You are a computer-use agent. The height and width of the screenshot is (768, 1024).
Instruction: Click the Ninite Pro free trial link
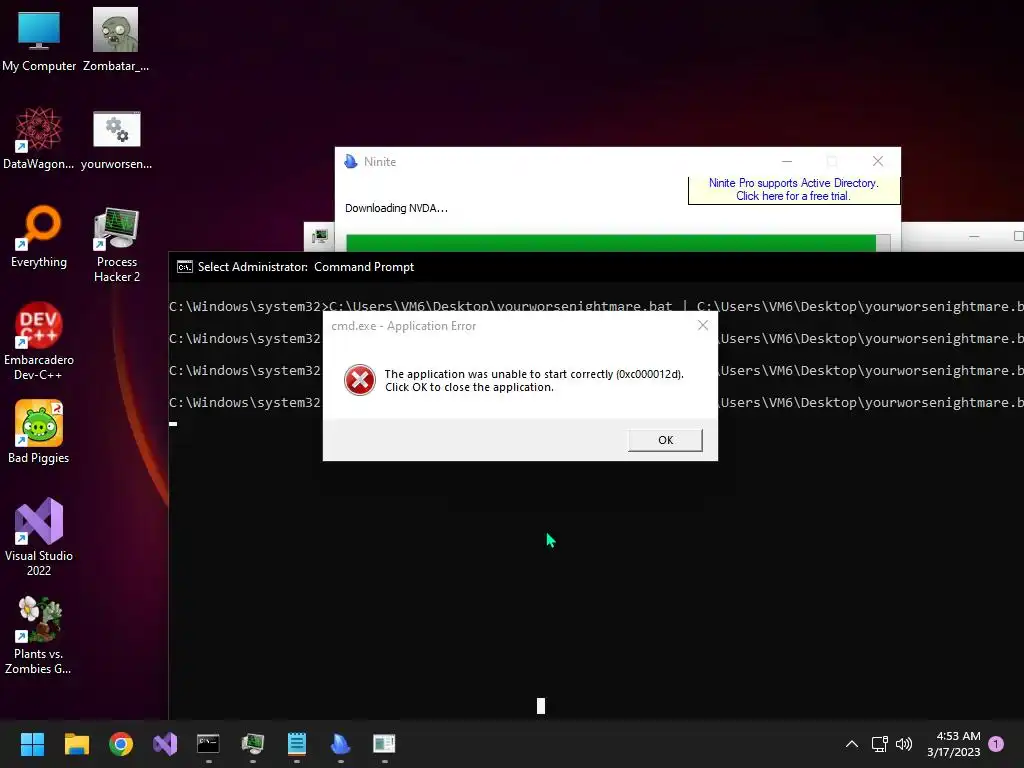click(793, 189)
